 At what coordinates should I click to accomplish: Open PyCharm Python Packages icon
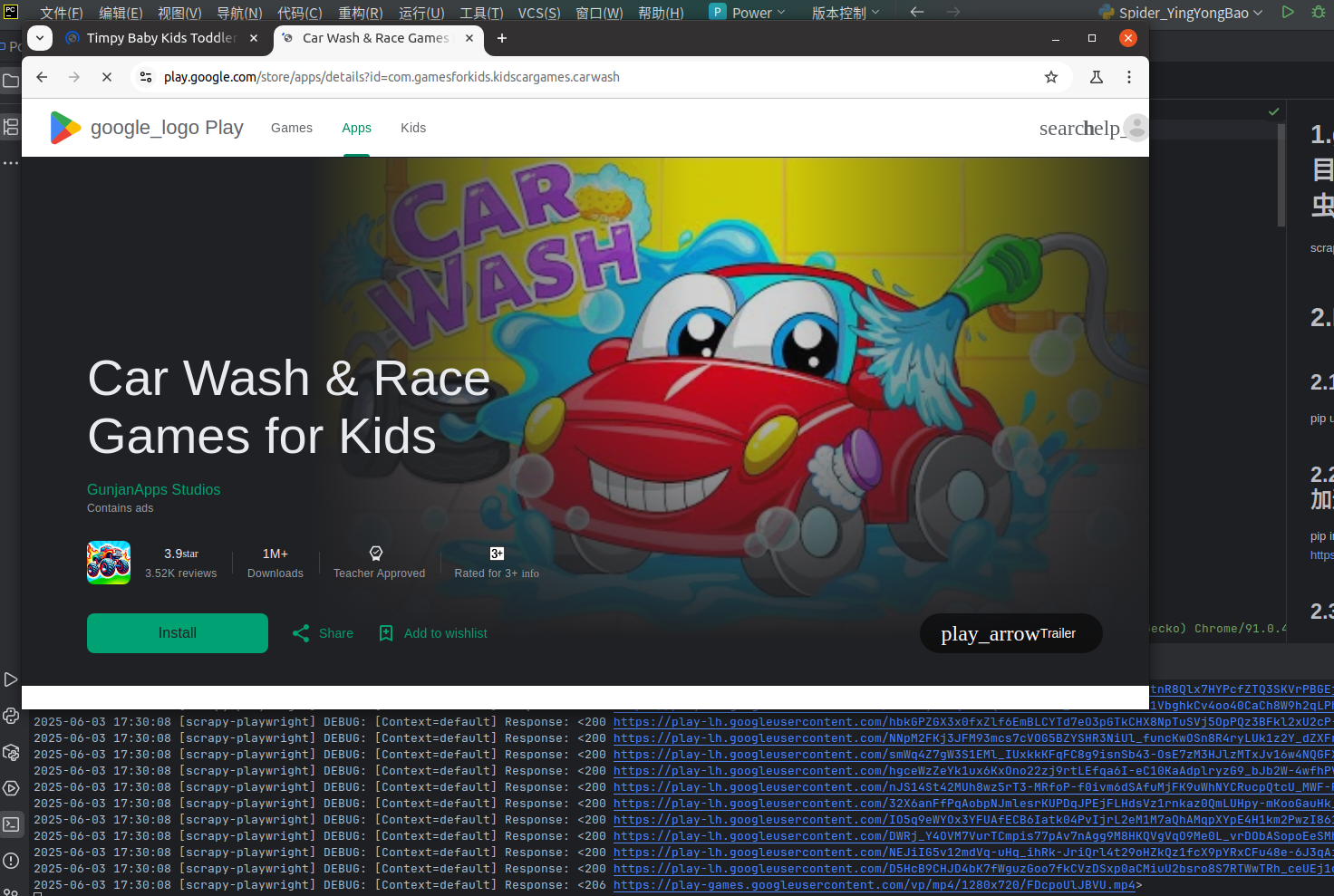coord(11,752)
